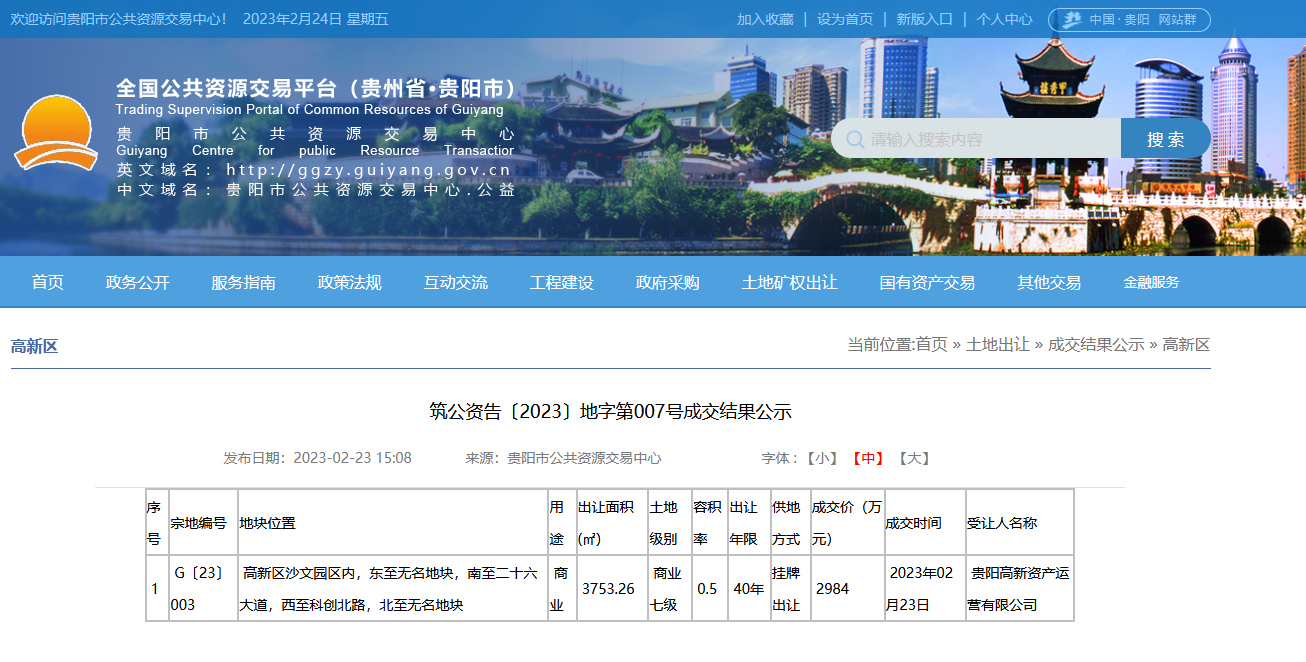This screenshot has height=662, width=1306.
Task: Open 土地矿权出让 in the navigation bar
Action: pos(789,283)
